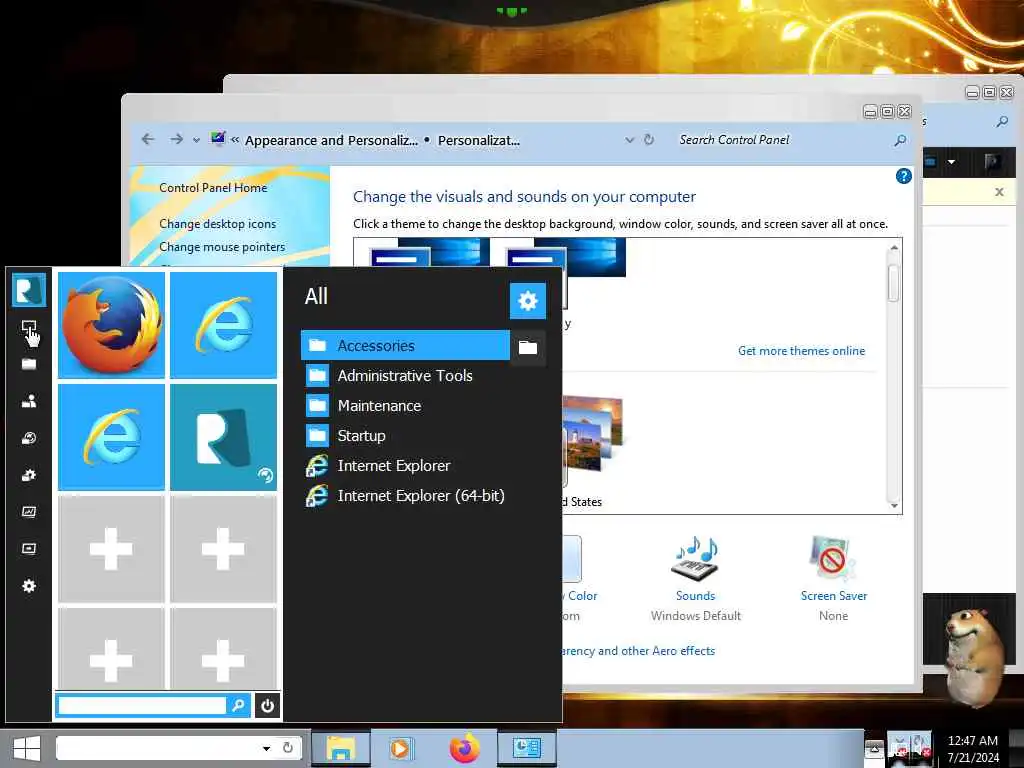
Task: Click Change mouse pointers link
Action: [x=222, y=247]
